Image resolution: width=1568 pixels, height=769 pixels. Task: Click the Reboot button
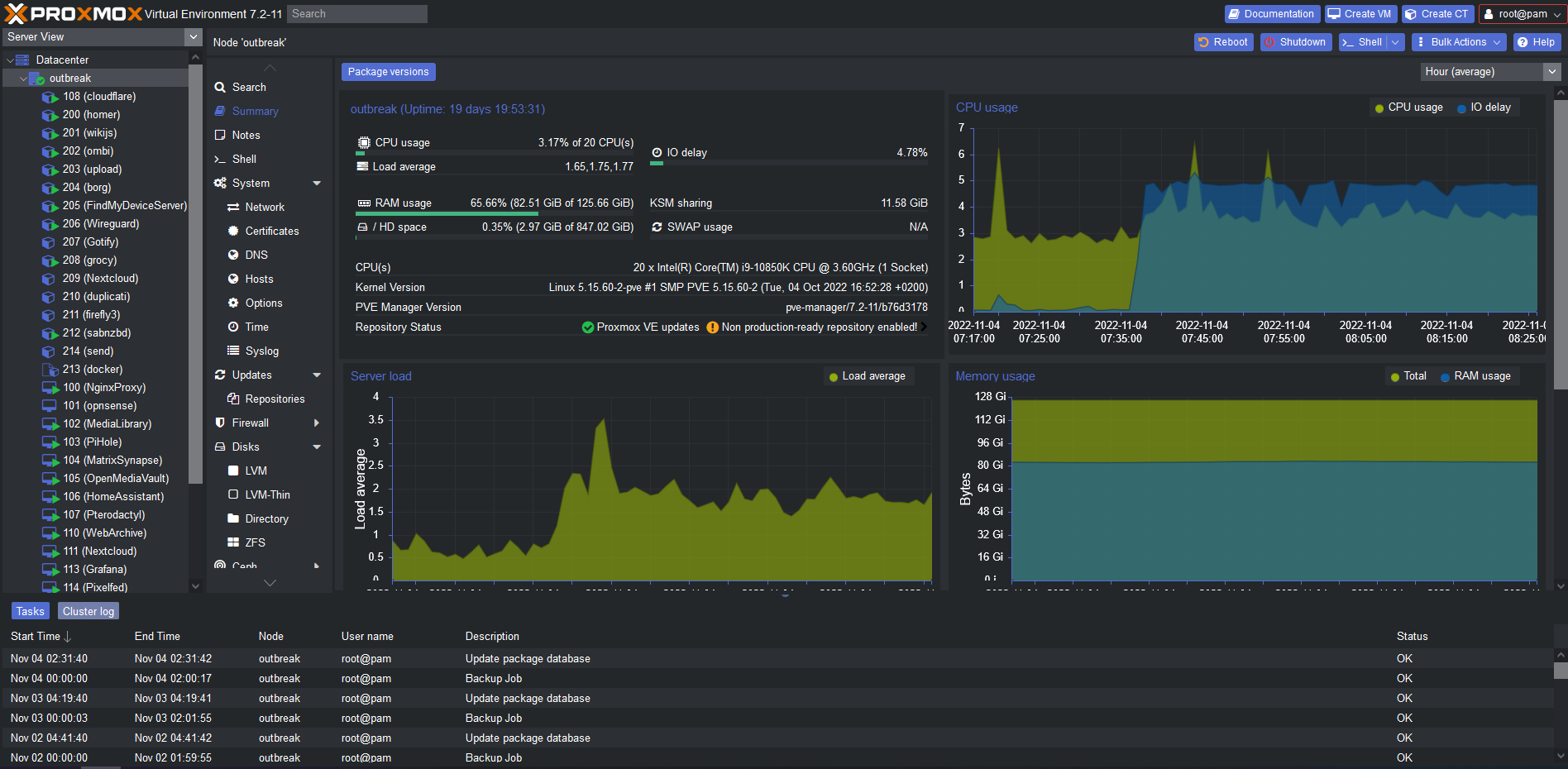tap(1224, 42)
